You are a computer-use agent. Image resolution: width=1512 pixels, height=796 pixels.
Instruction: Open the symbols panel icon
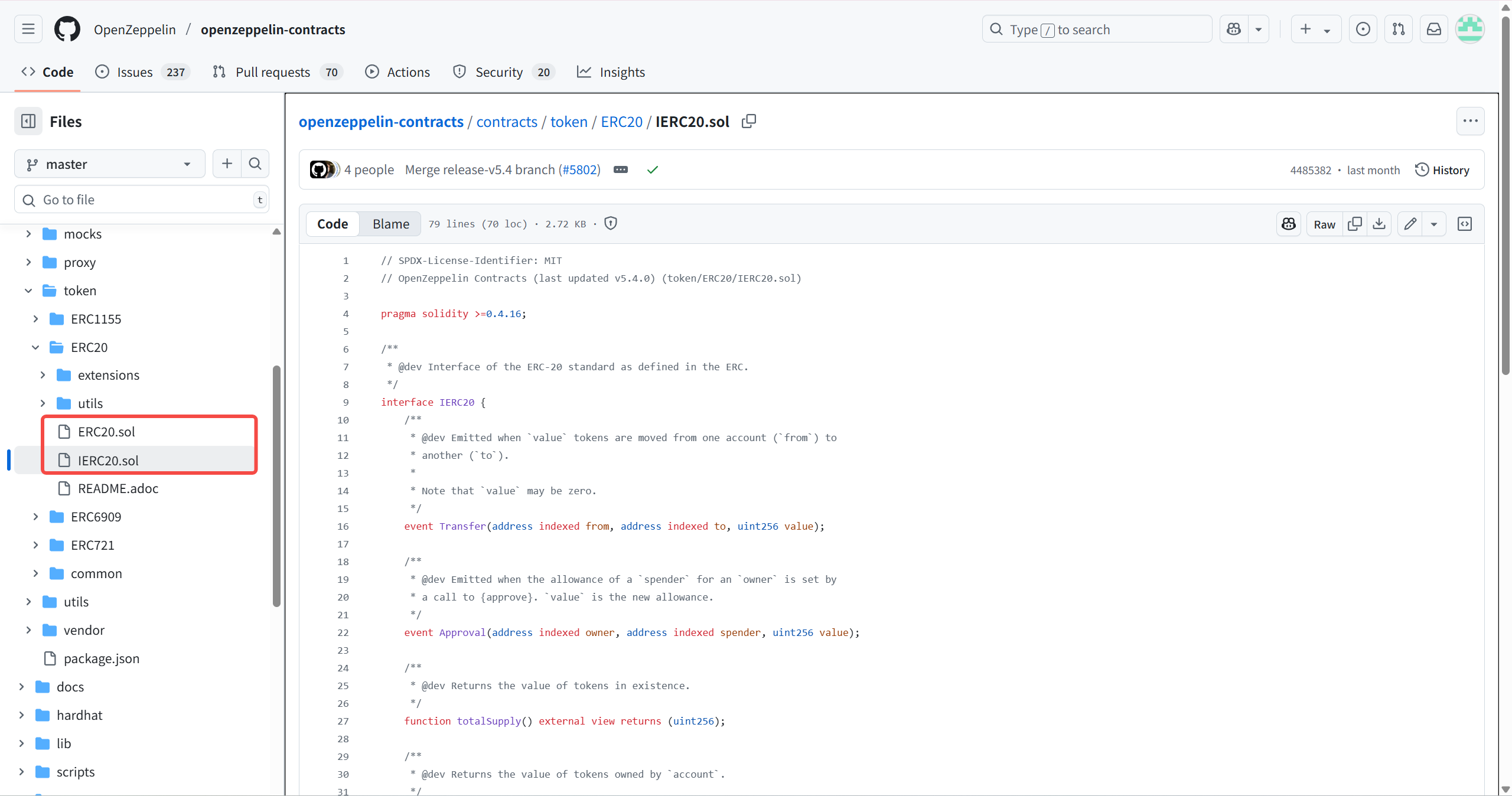coord(1465,224)
